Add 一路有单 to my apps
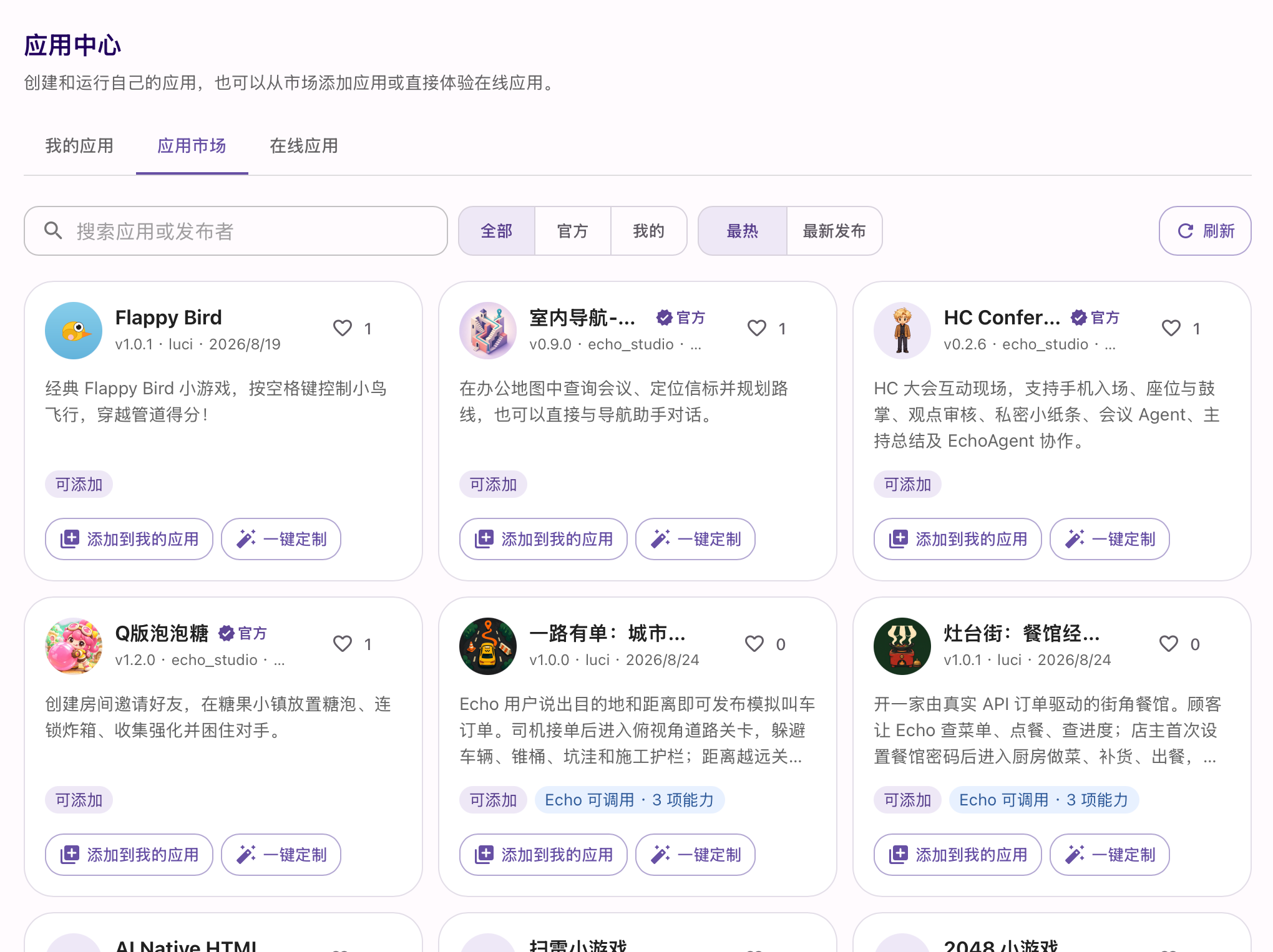Screen dimensions: 1273x952 coord(544,855)
